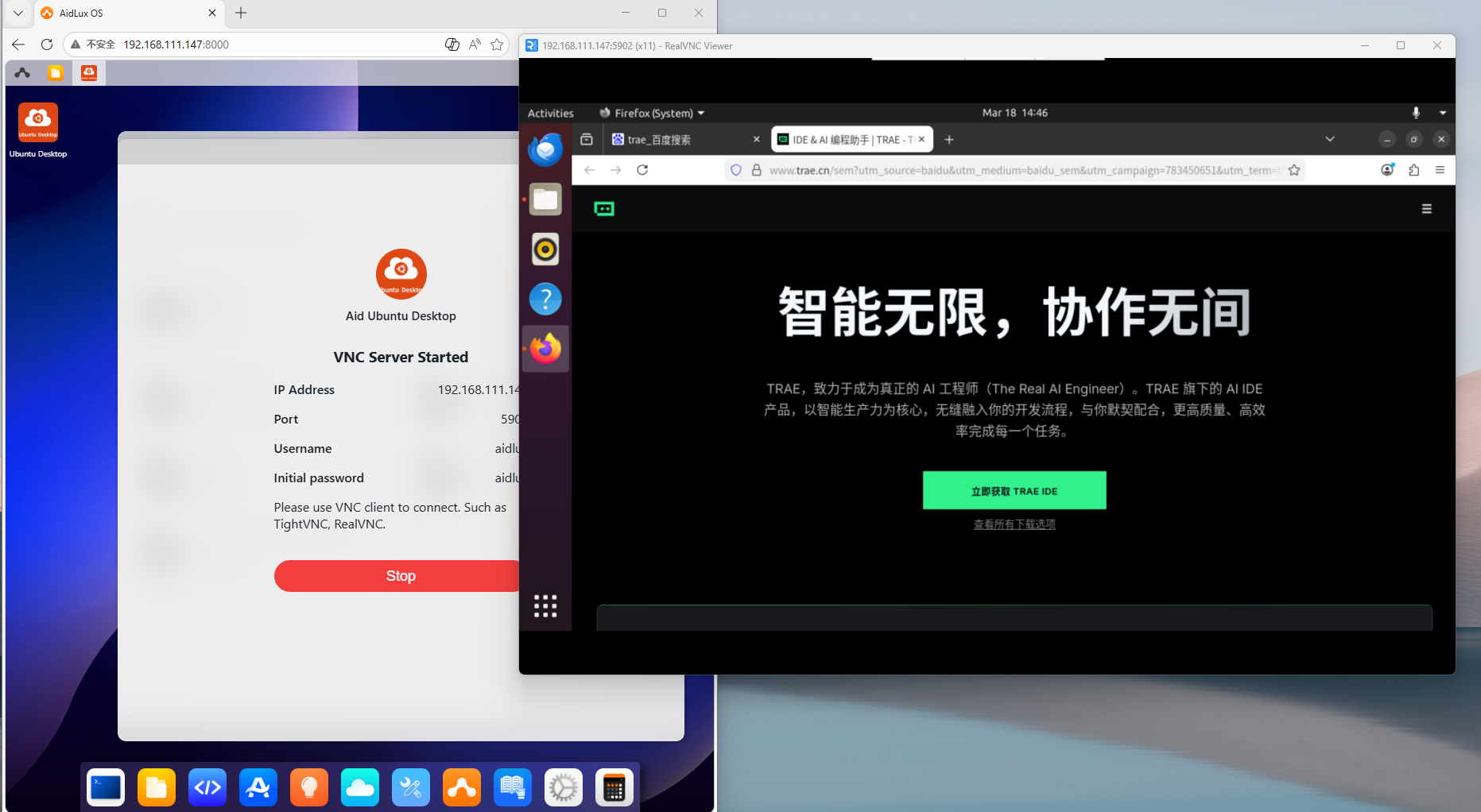Bookmark the TRAE page with the star in Firefox
This screenshot has height=812, width=1481.
(x=1294, y=170)
